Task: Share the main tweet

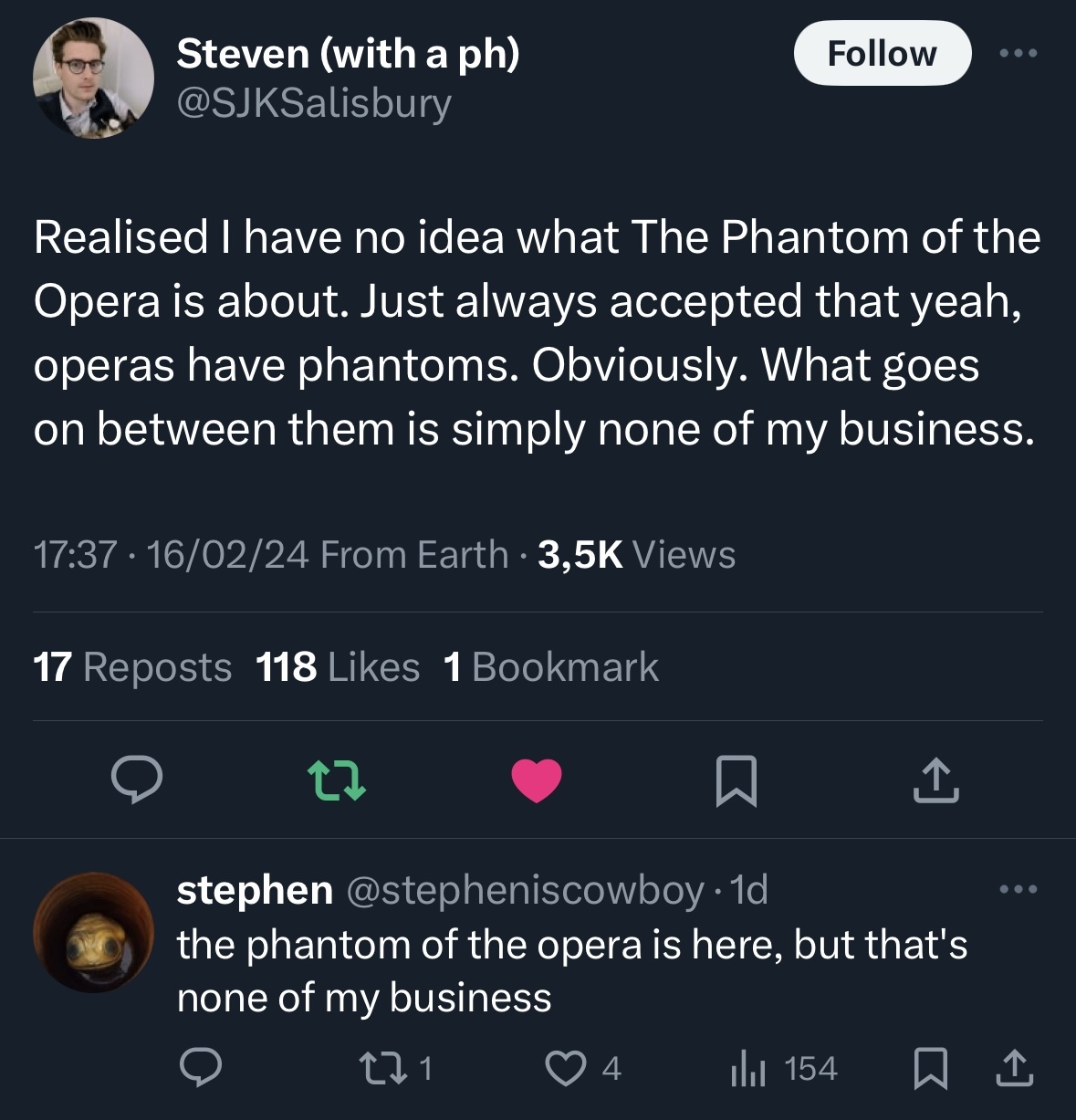Action: click(x=935, y=780)
